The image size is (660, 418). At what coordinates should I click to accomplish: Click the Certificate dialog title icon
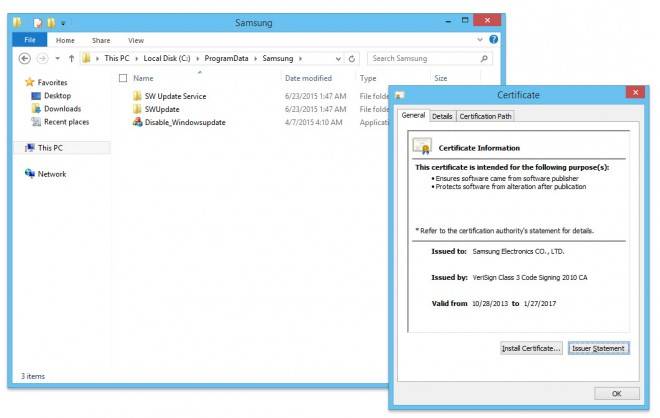click(x=399, y=95)
